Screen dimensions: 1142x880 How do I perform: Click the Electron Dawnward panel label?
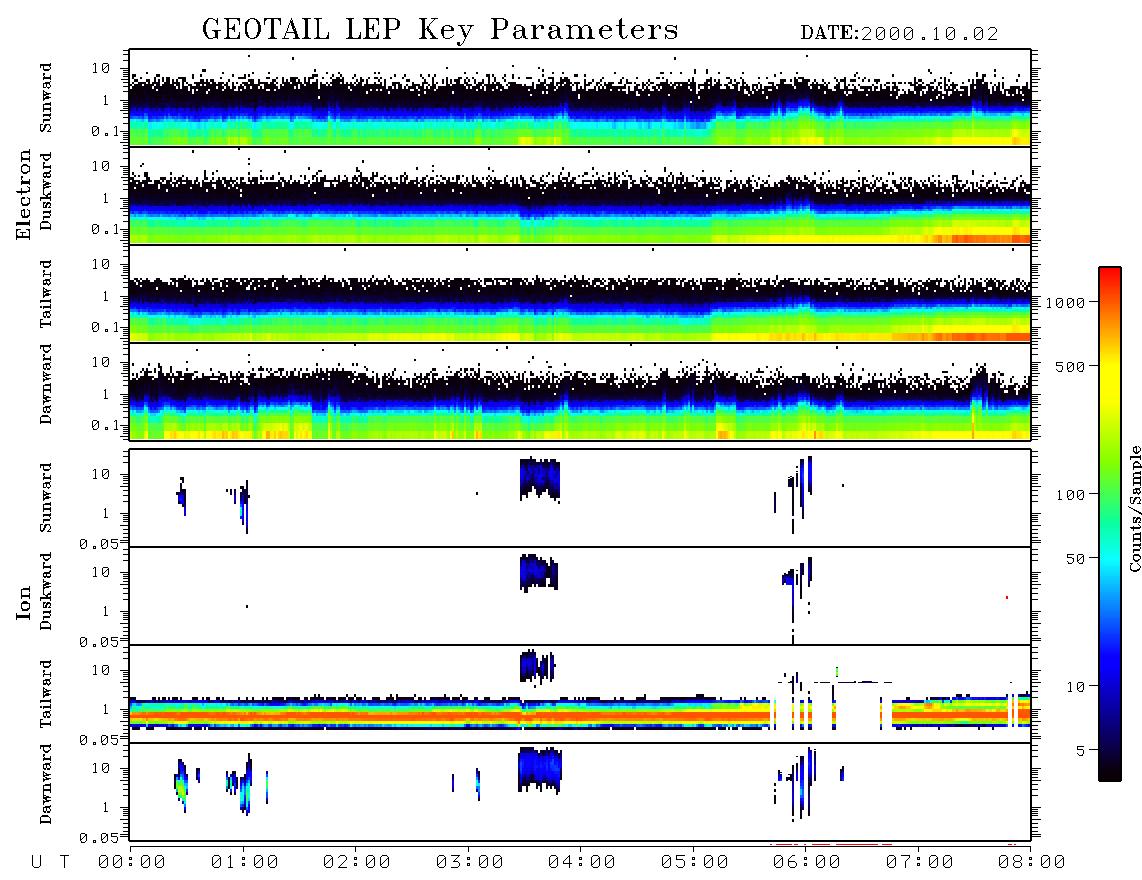(46, 384)
